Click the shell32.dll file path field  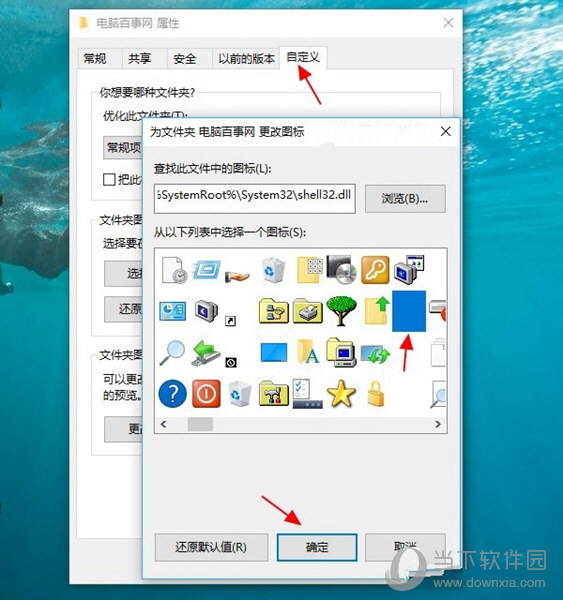pyautogui.click(x=255, y=199)
